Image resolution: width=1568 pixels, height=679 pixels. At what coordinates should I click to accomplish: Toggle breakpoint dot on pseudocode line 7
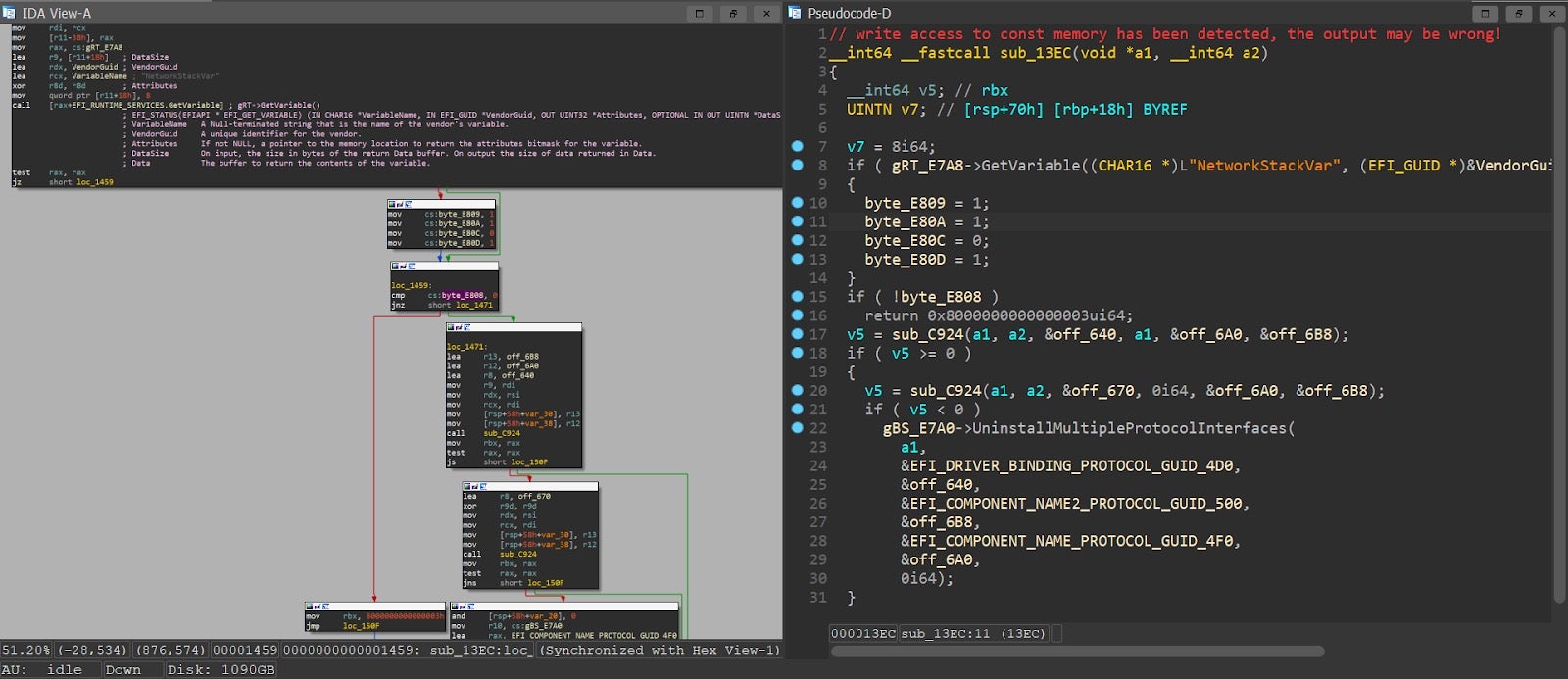click(798, 146)
